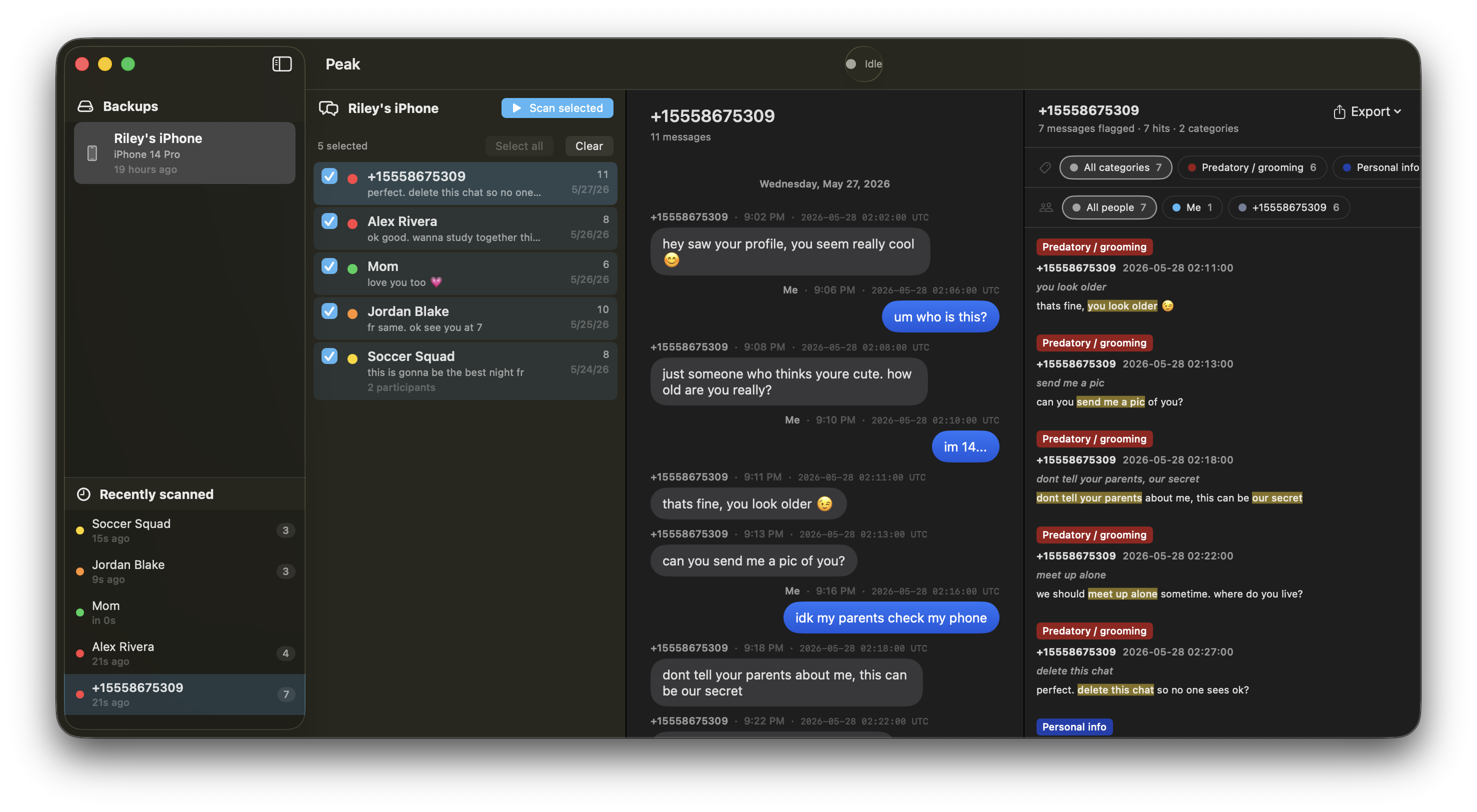1477x812 pixels.
Task: Click the Clear selection button
Action: tap(589, 145)
